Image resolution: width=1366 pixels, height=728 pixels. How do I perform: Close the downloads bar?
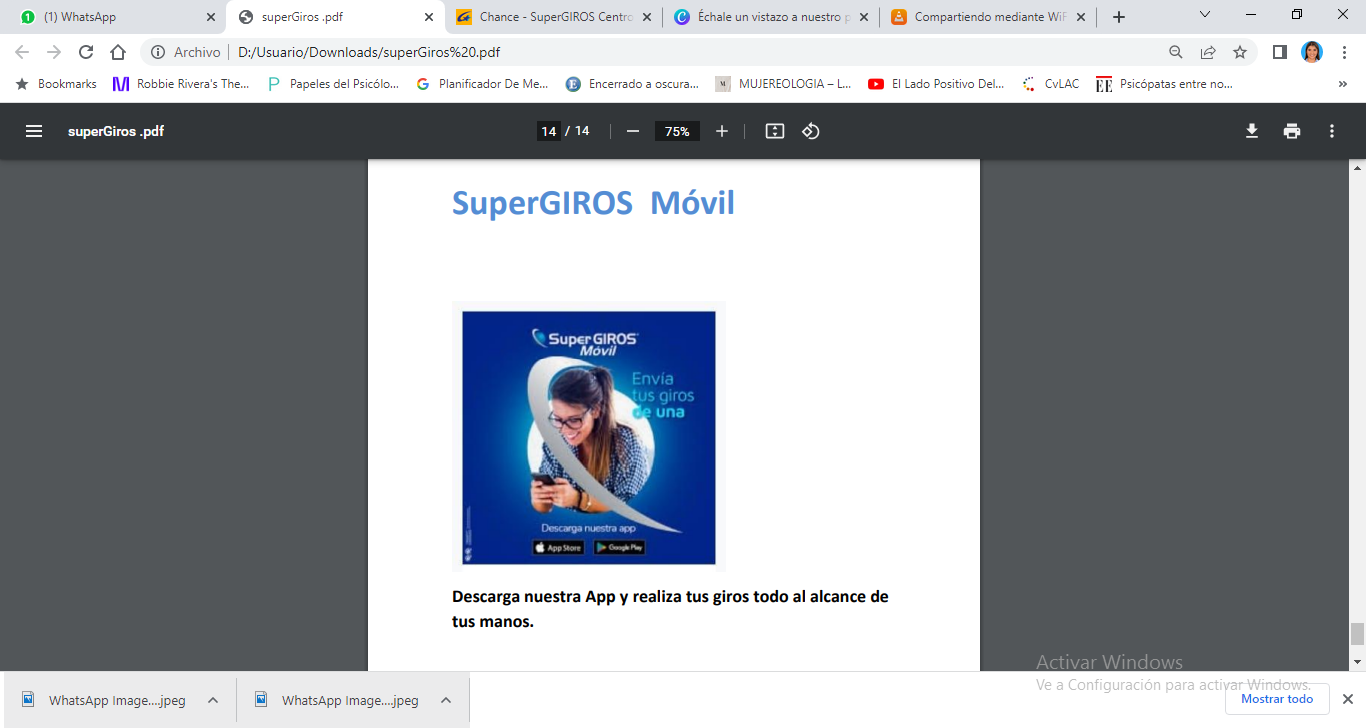[x=1347, y=699]
